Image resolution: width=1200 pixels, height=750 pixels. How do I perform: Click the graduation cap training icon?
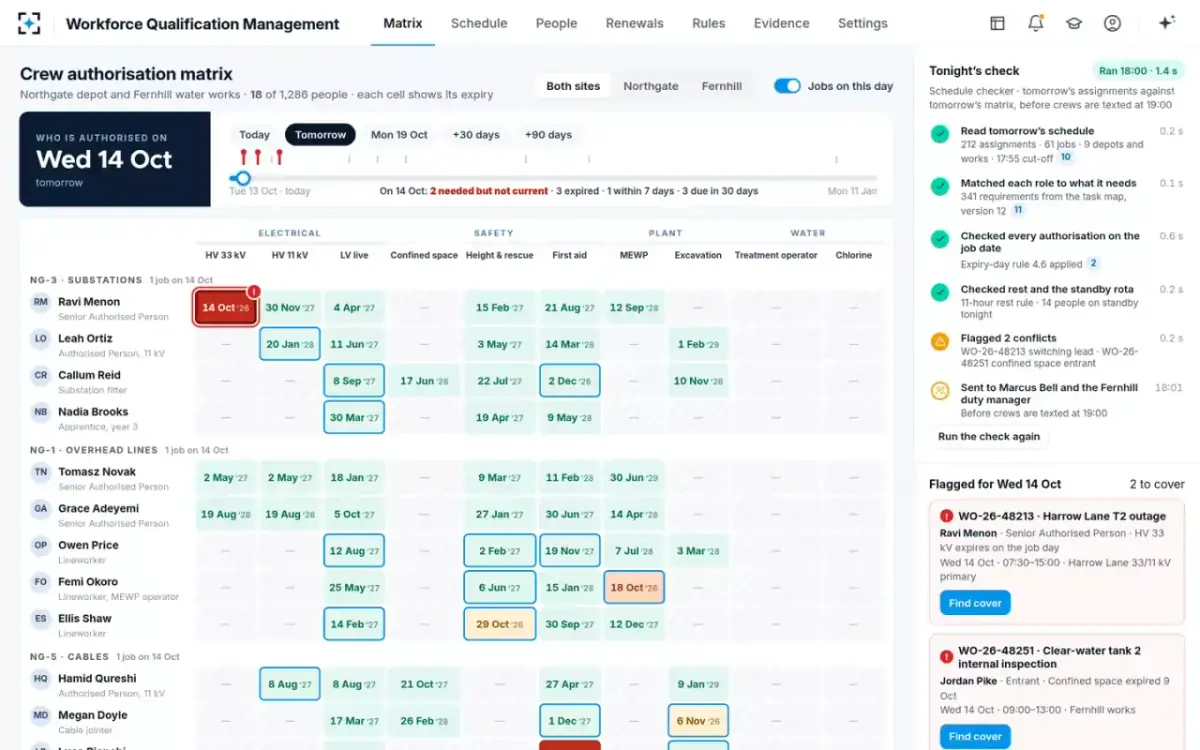[1074, 23]
